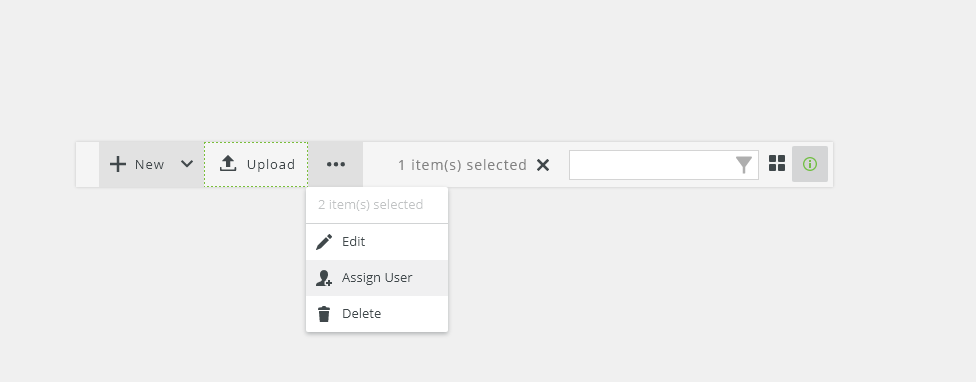Click the plus icon beside New
Screen dimensions: 976x382
[118, 164]
